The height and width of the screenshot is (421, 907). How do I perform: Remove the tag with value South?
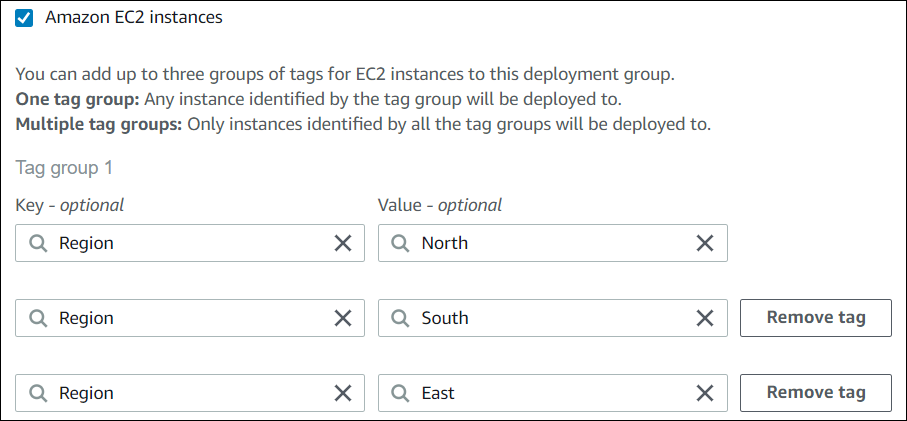click(815, 318)
